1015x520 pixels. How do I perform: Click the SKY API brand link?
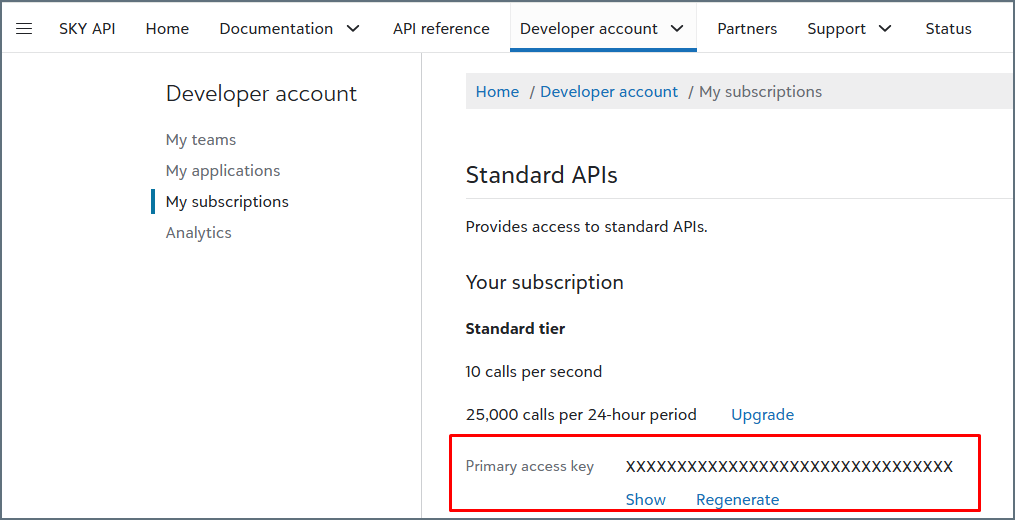click(87, 28)
